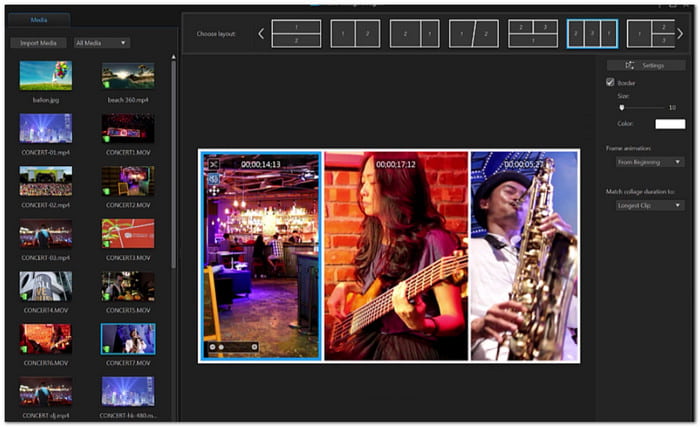Click the 00;00;05;27 timecode on saxophone clip
Image resolution: width=700 pixels, height=427 pixels.
[524, 164]
